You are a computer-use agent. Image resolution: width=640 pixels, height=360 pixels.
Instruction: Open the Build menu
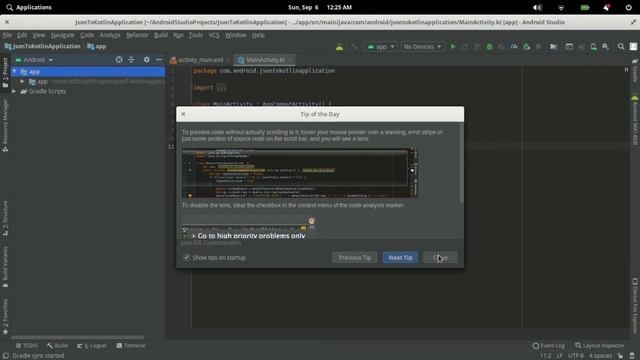pos(161,35)
